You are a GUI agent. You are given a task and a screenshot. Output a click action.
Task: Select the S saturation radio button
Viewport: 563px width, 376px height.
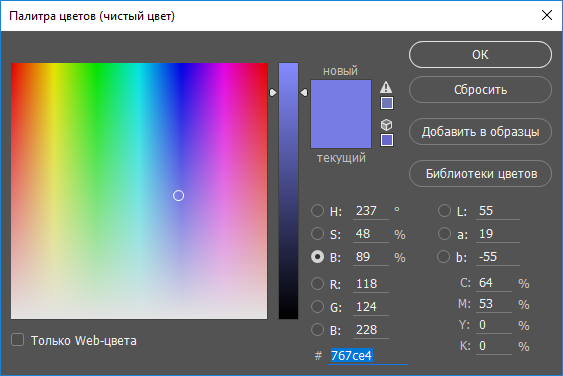[317, 234]
